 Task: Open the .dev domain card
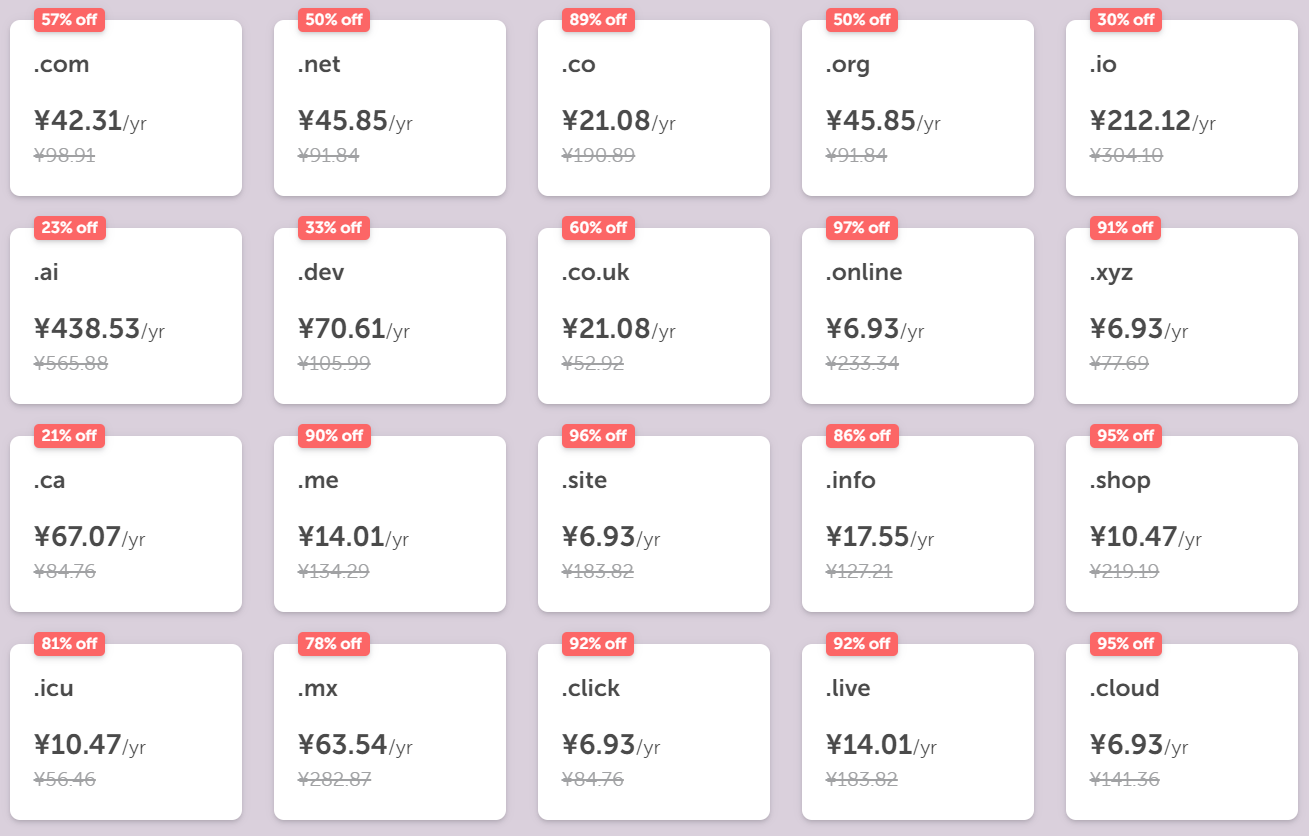(390, 316)
